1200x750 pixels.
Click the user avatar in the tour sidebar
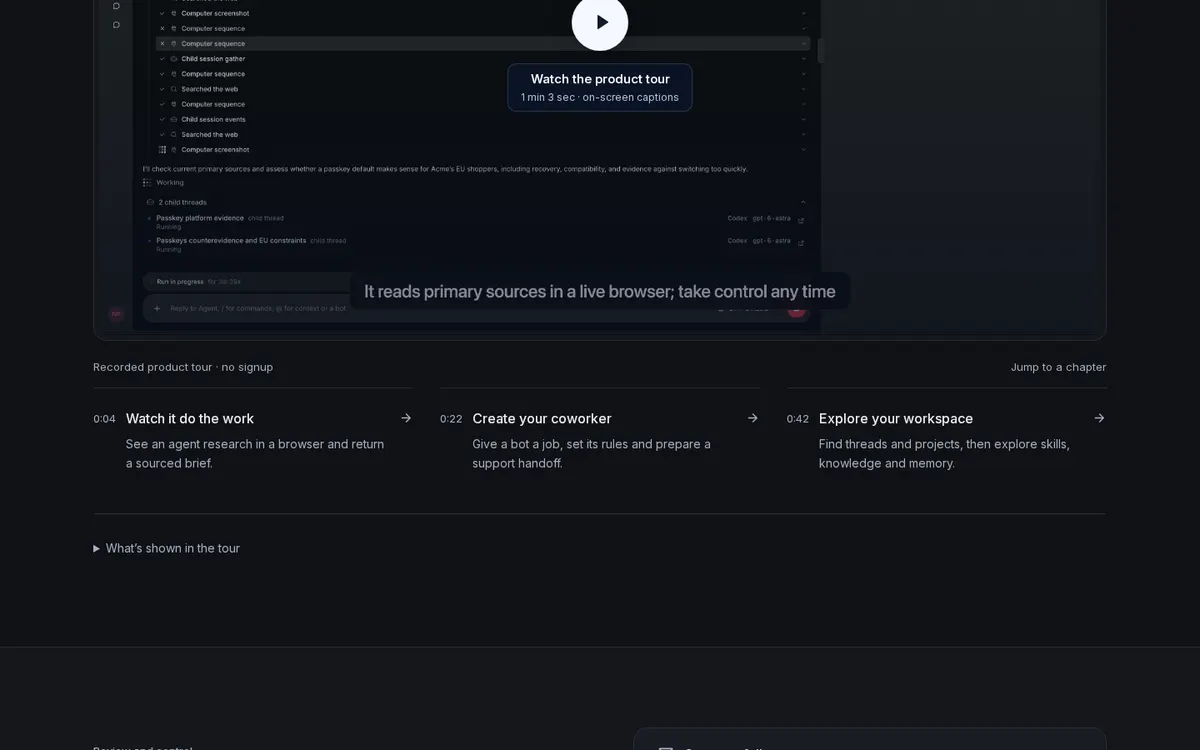click(116, 313)
